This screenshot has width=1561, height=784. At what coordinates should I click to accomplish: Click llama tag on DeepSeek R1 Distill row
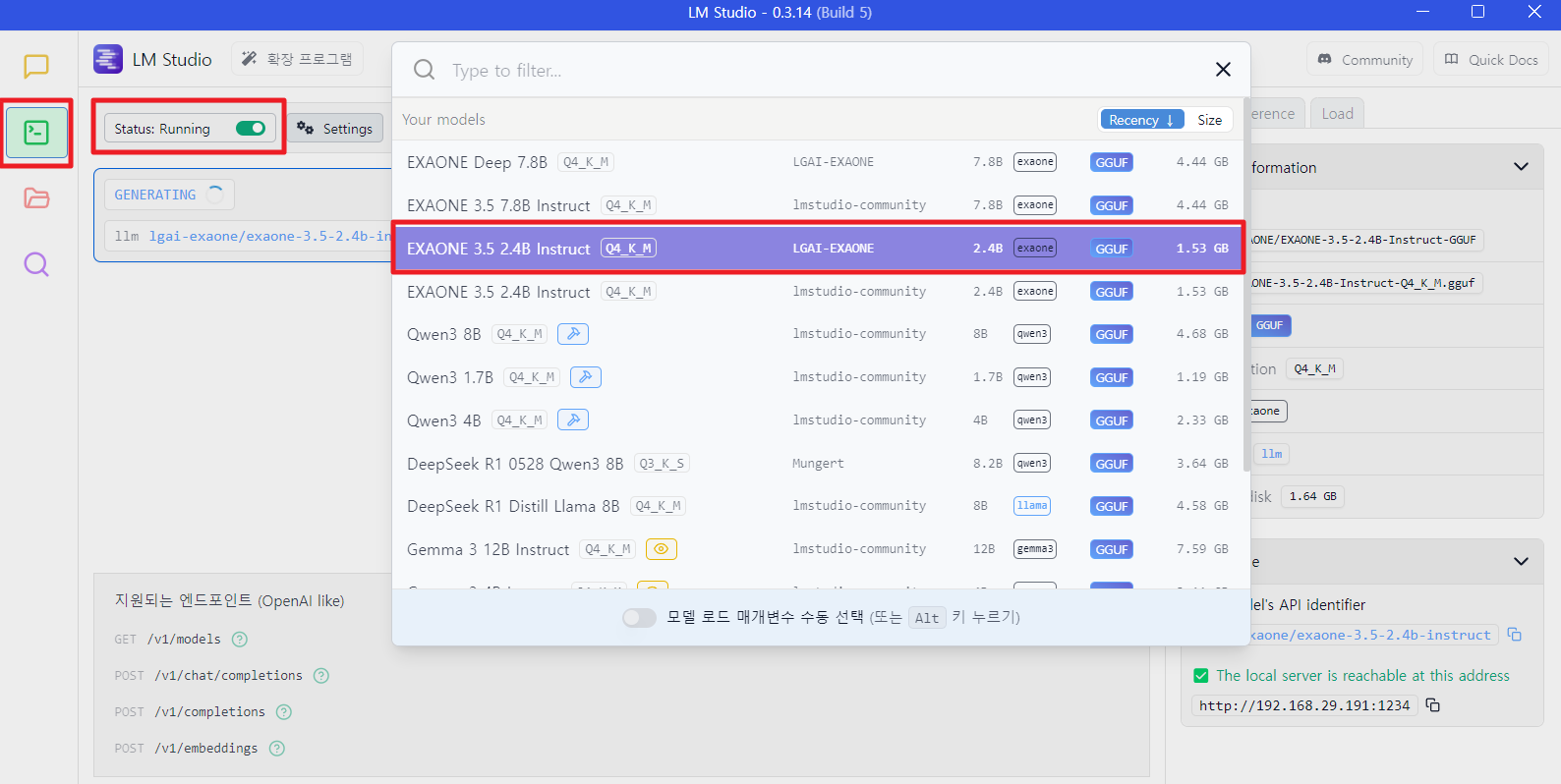coord(1032,506)
